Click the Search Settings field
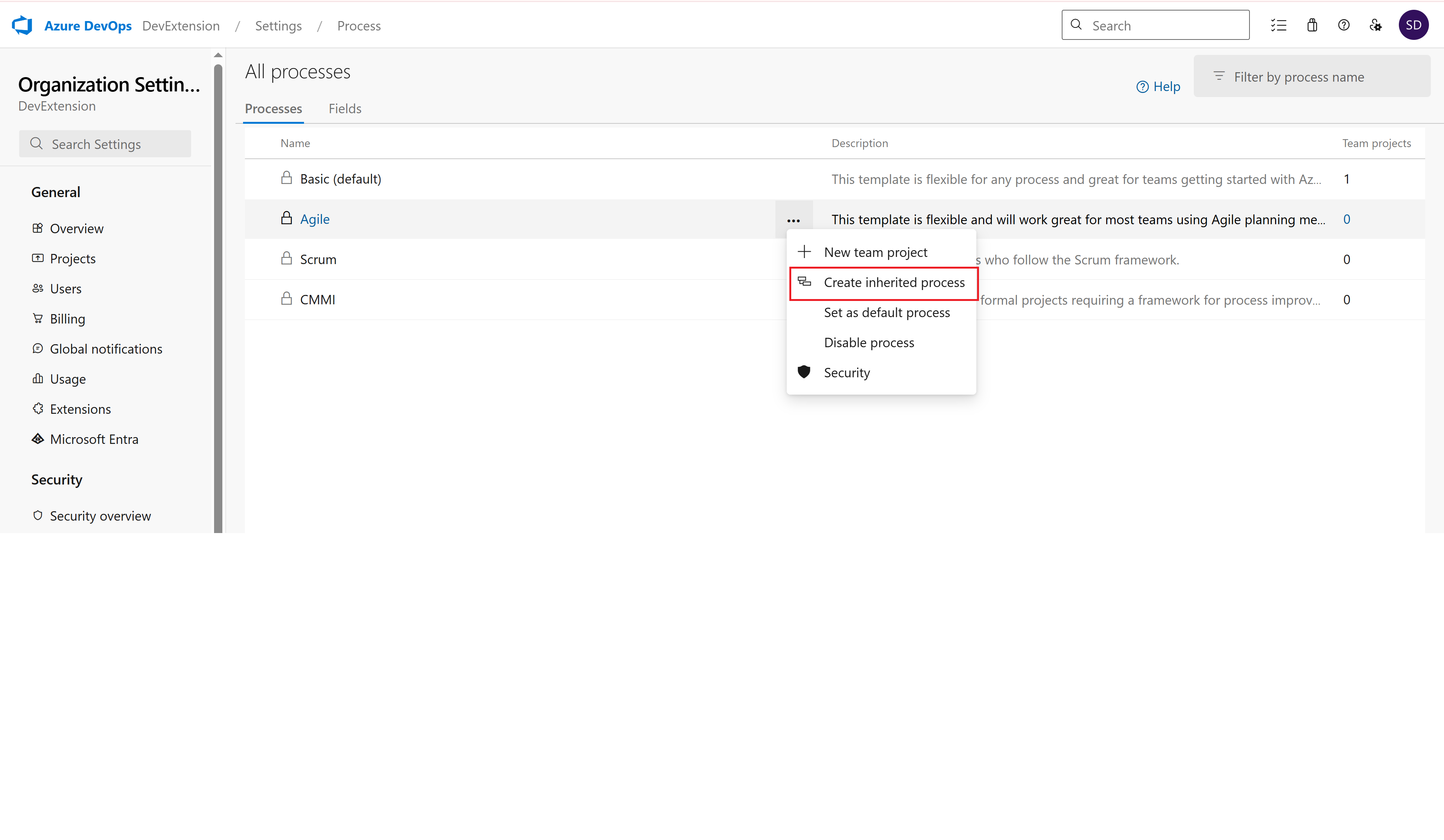This screenshot has width=1444, height=840. pyautogui.click(x=105, y=144)
